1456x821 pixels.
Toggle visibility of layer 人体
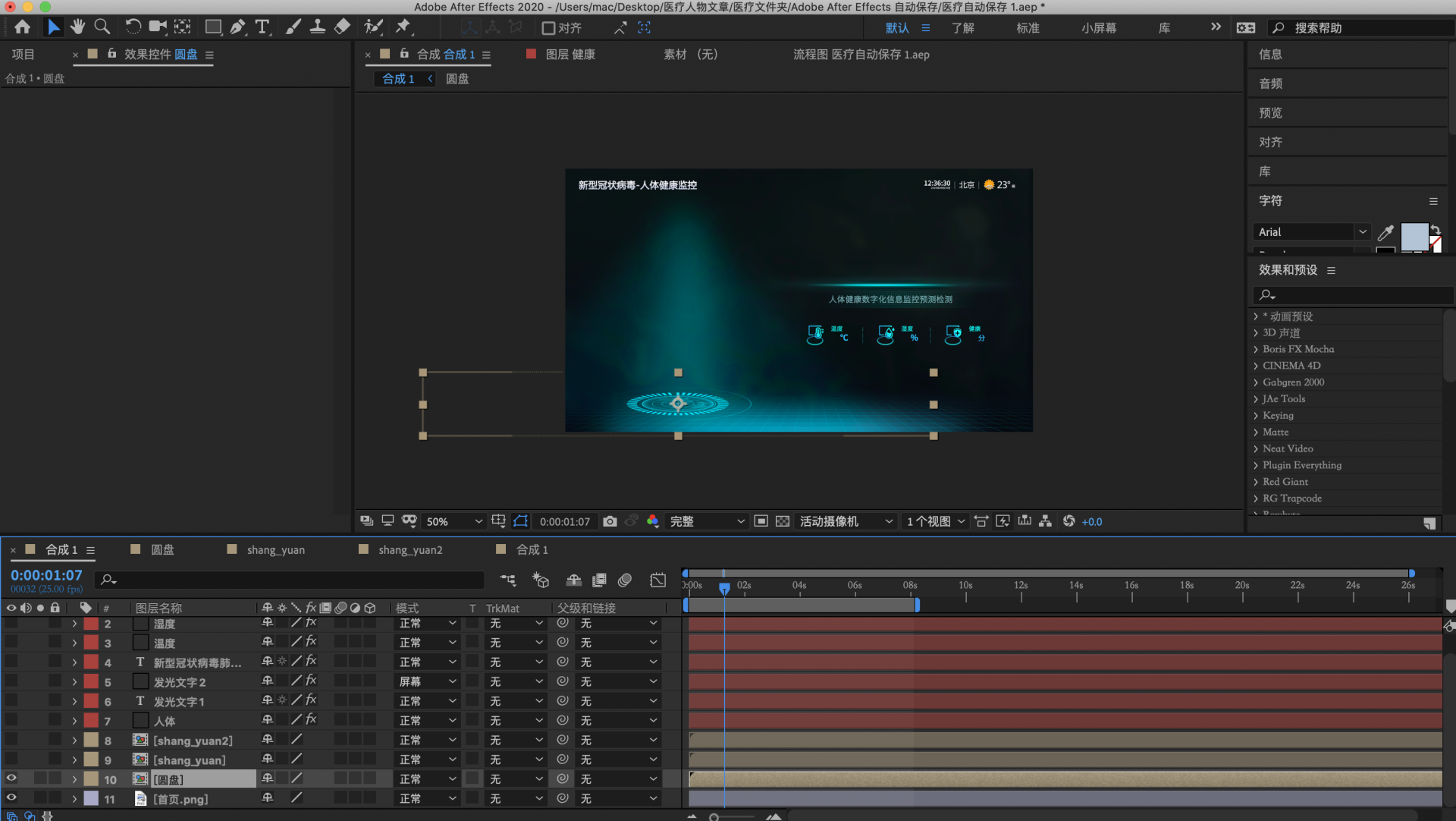point(11,720)
